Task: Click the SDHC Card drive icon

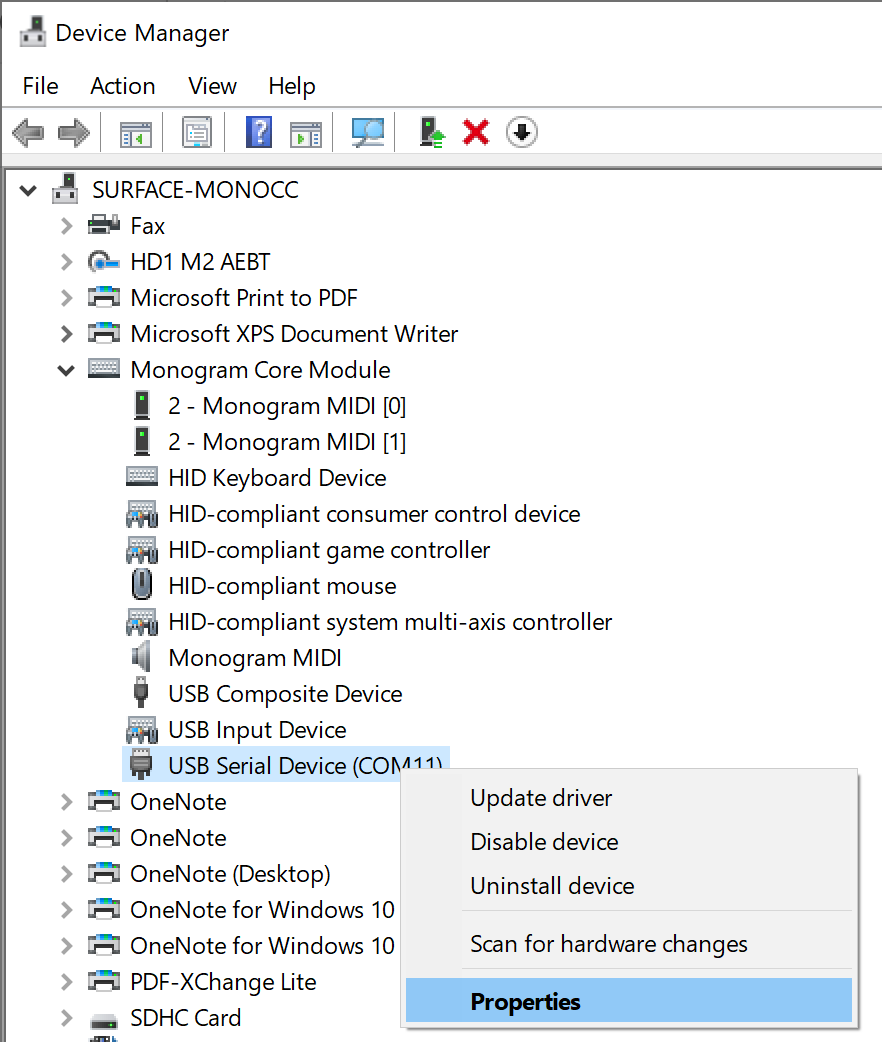Action: pos(104,1019)
